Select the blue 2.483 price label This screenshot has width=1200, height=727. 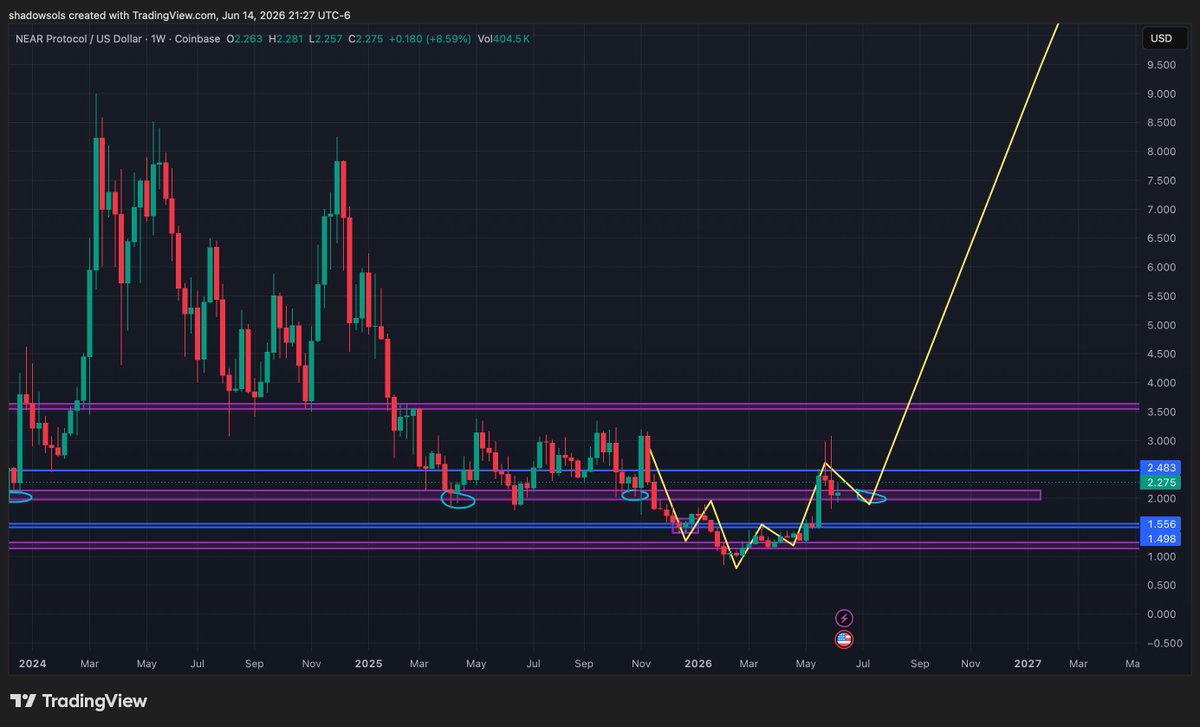click(1161, 468)
